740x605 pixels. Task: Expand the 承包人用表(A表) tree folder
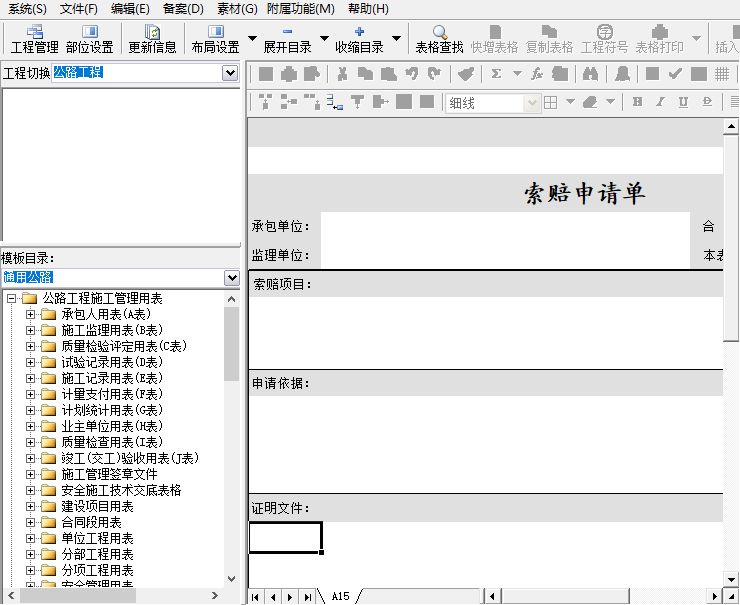30,314
